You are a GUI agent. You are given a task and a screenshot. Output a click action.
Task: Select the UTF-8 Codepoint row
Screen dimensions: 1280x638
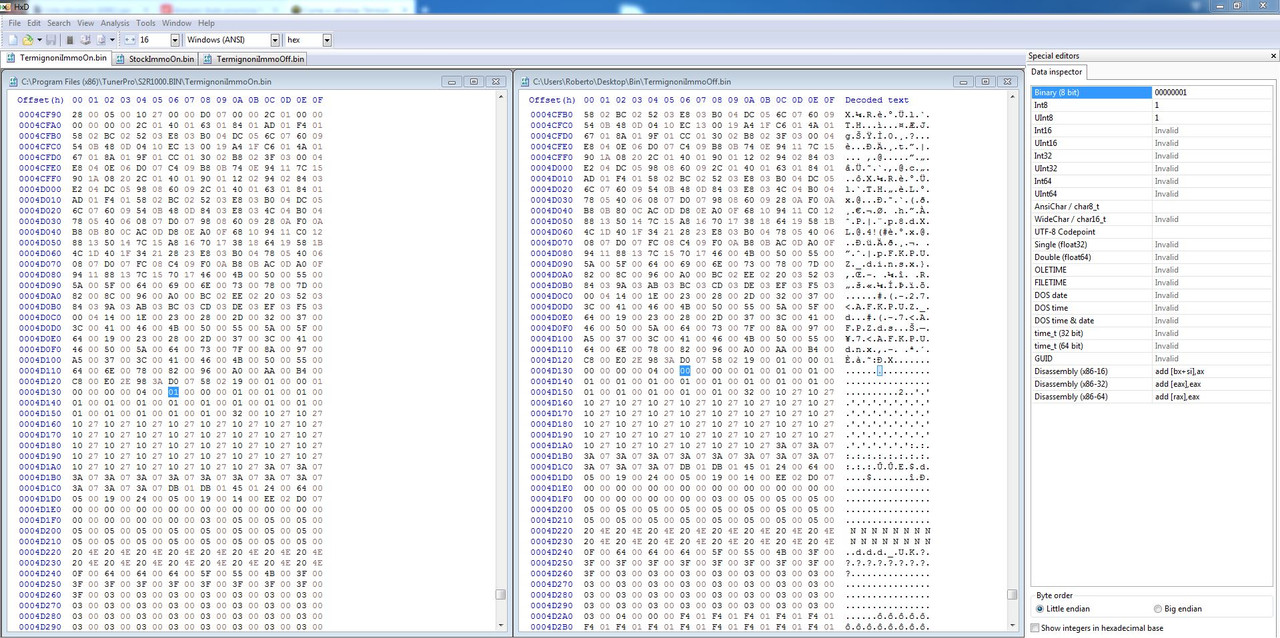(x=1153, y=232)
